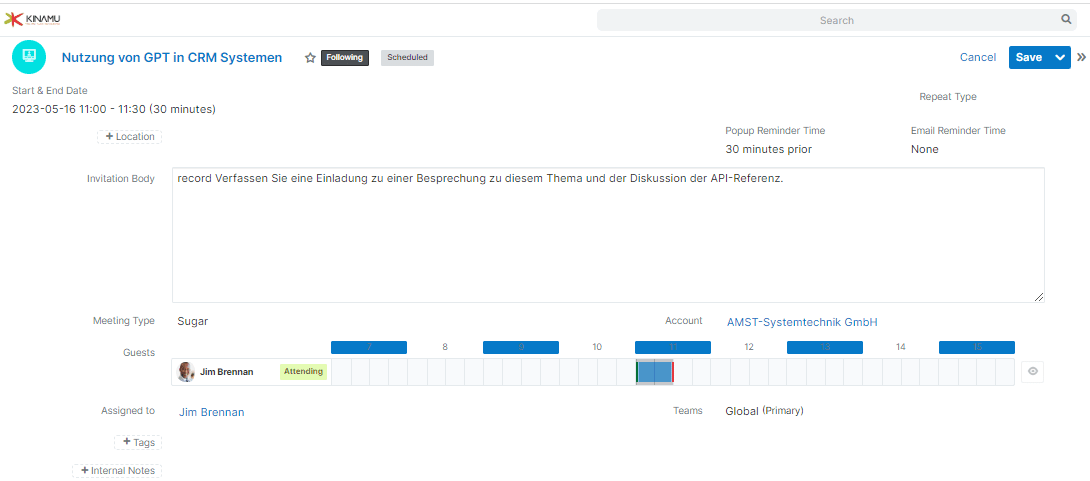1090x481 pixels.
Task: Click the Meeting Type value Sugar
Action: (x=193, y=322)
